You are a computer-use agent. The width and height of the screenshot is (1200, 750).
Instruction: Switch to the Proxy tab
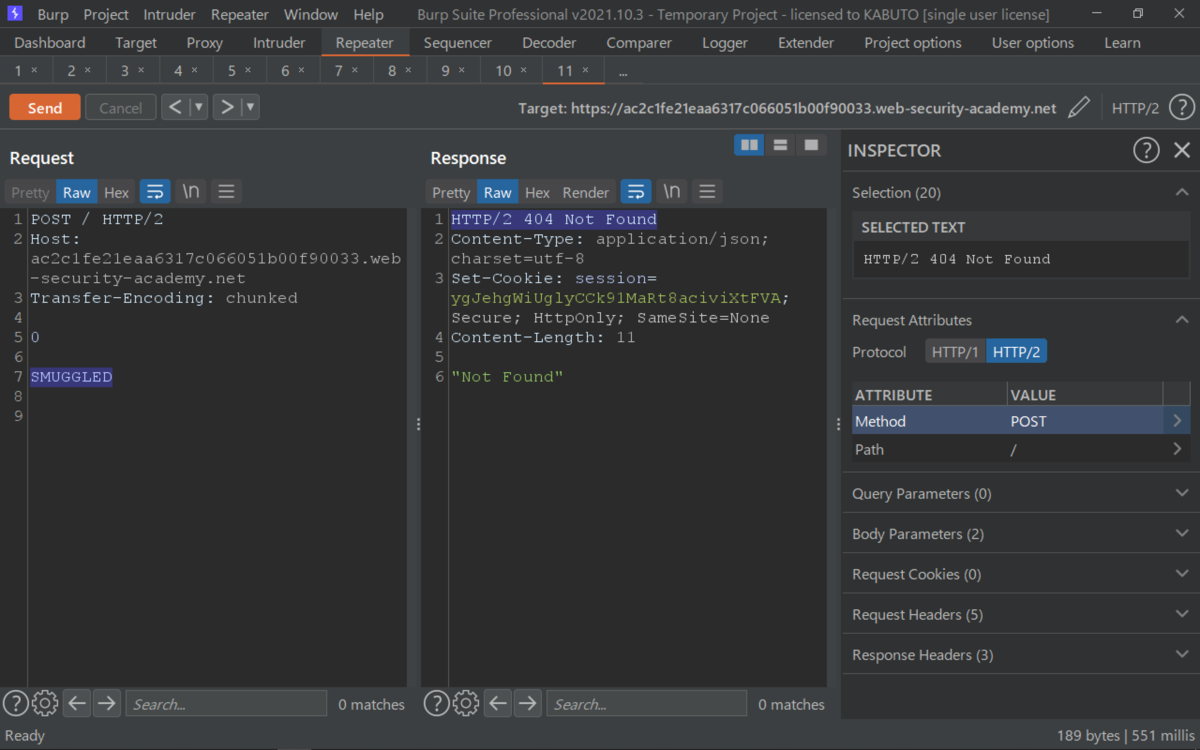click(x=206, y=43)
